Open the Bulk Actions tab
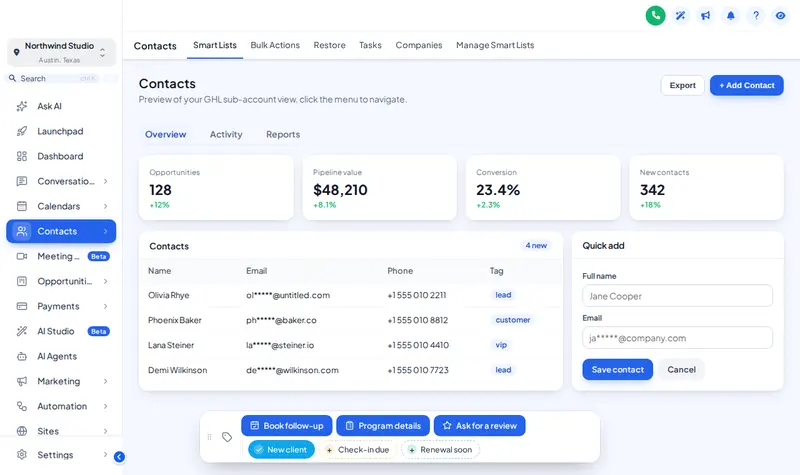Image resolution: width=800 pixels, height=475 pixels. pos(275,45)
